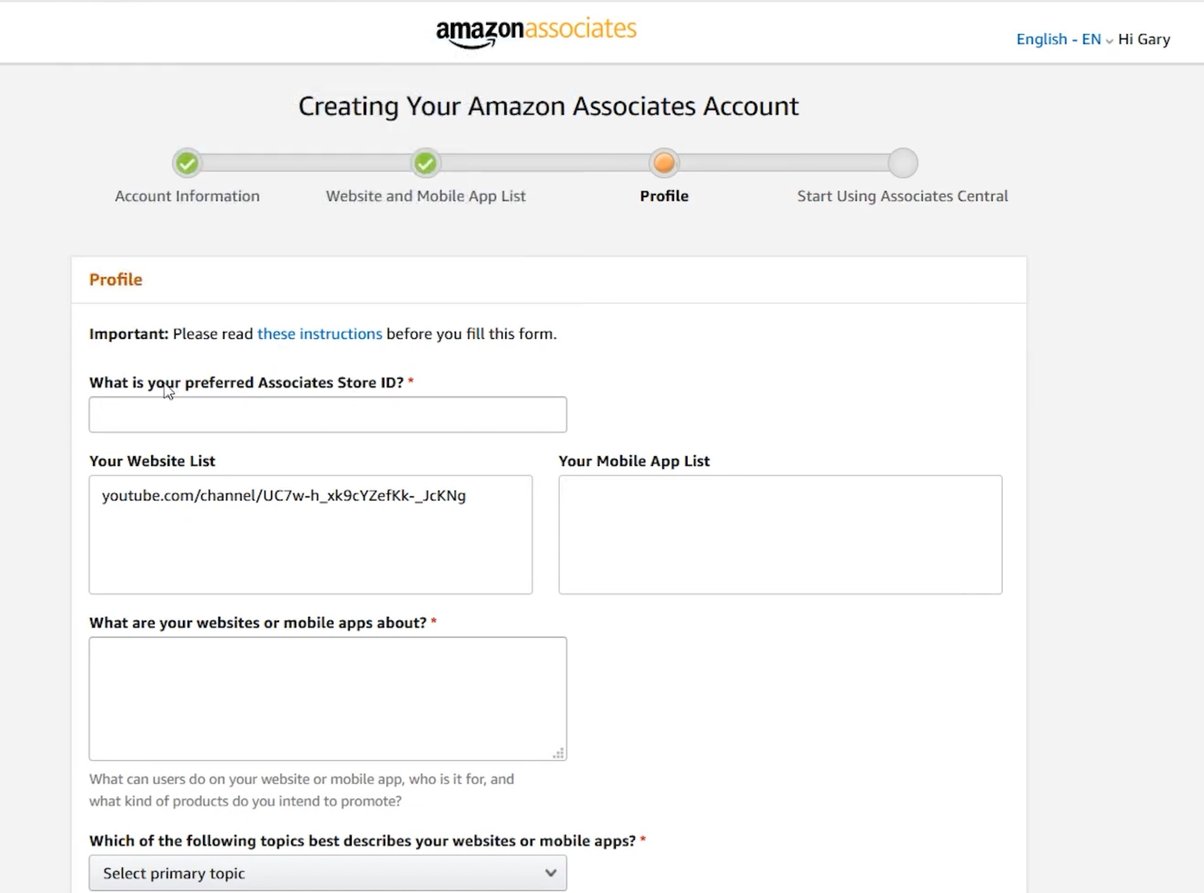Image resolution: width=1204 pixels, height=893 pixels.
Task: Open 'these instructions' link
Action: [320, 334]
